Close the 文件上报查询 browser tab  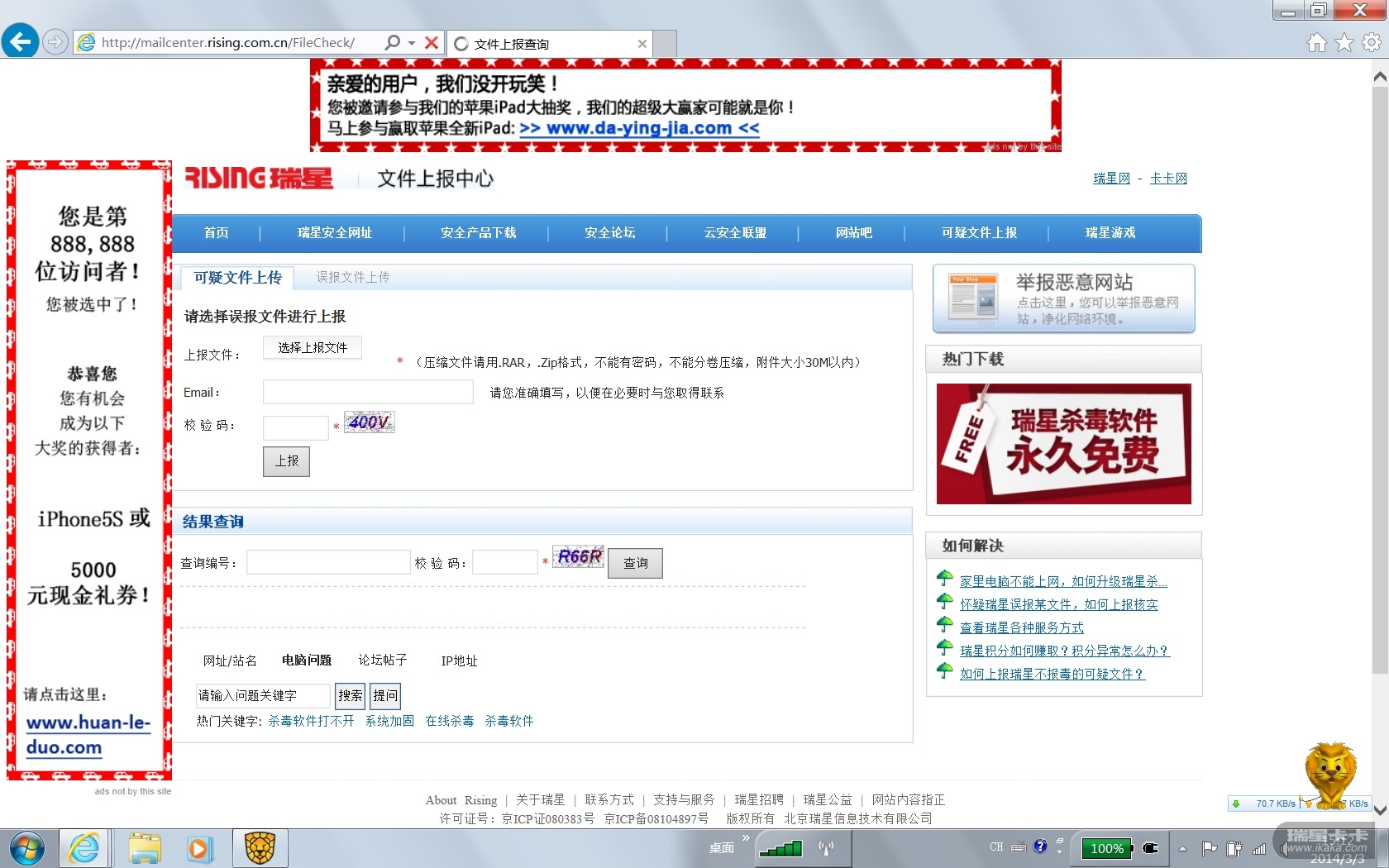click(642, 44)
